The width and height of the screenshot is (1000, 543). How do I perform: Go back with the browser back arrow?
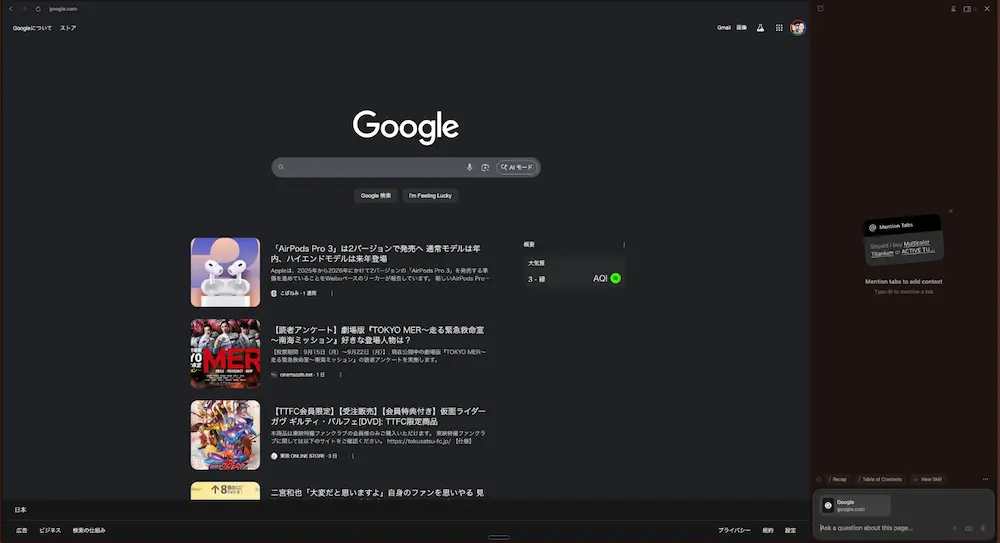(11, 9)
